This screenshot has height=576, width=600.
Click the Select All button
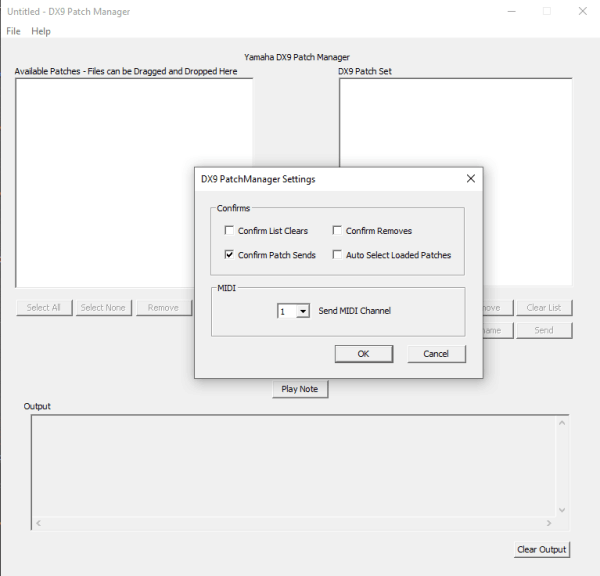point(44,307)
